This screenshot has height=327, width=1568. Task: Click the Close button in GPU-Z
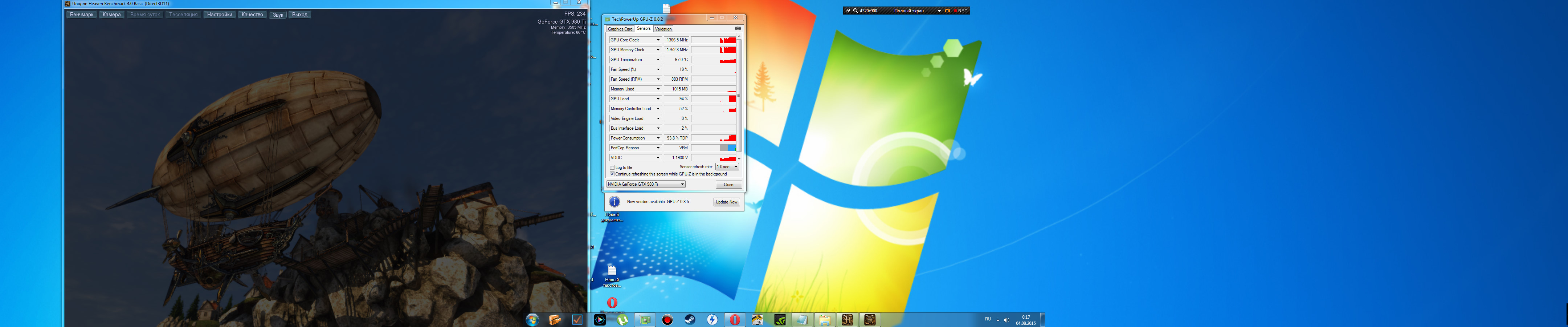tap(728, 185)
